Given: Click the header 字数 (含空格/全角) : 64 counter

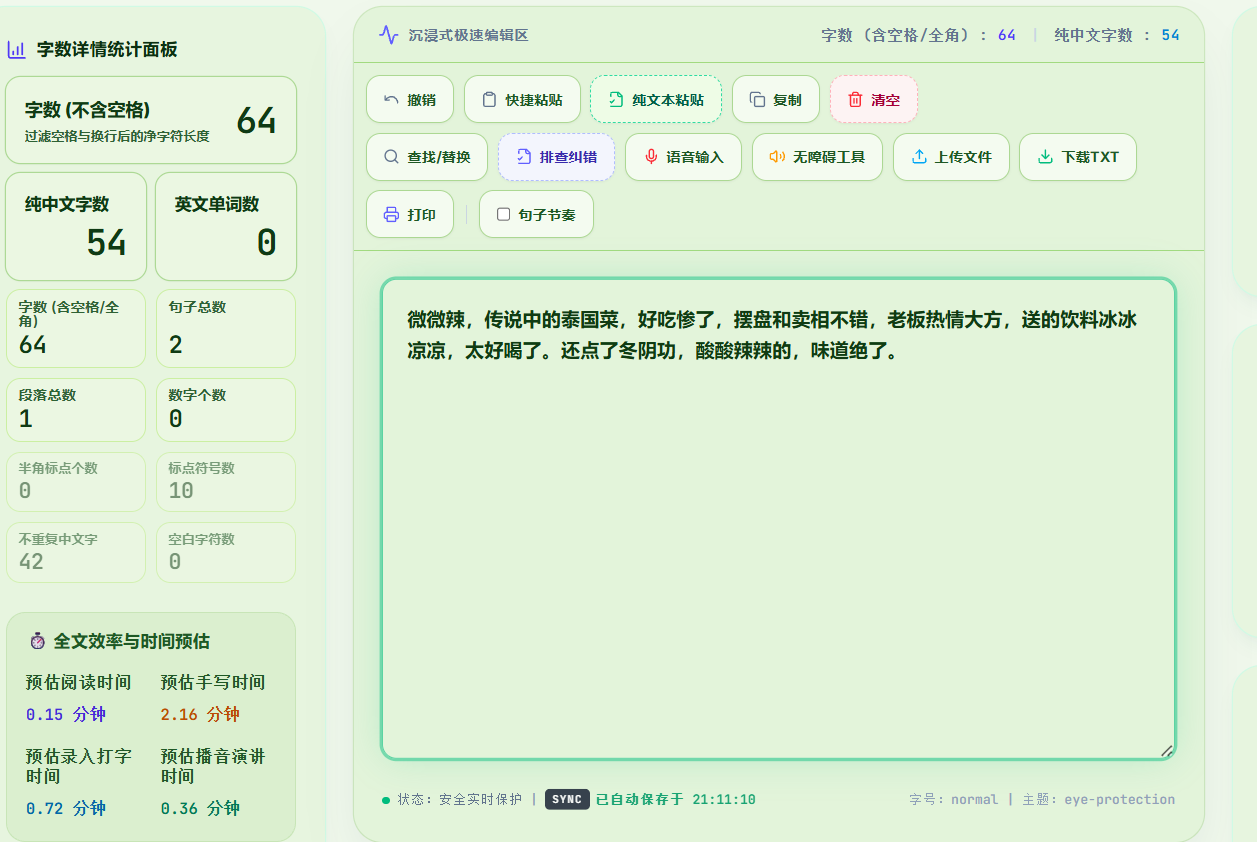Looking at the screenshot, I should [919, 35].
